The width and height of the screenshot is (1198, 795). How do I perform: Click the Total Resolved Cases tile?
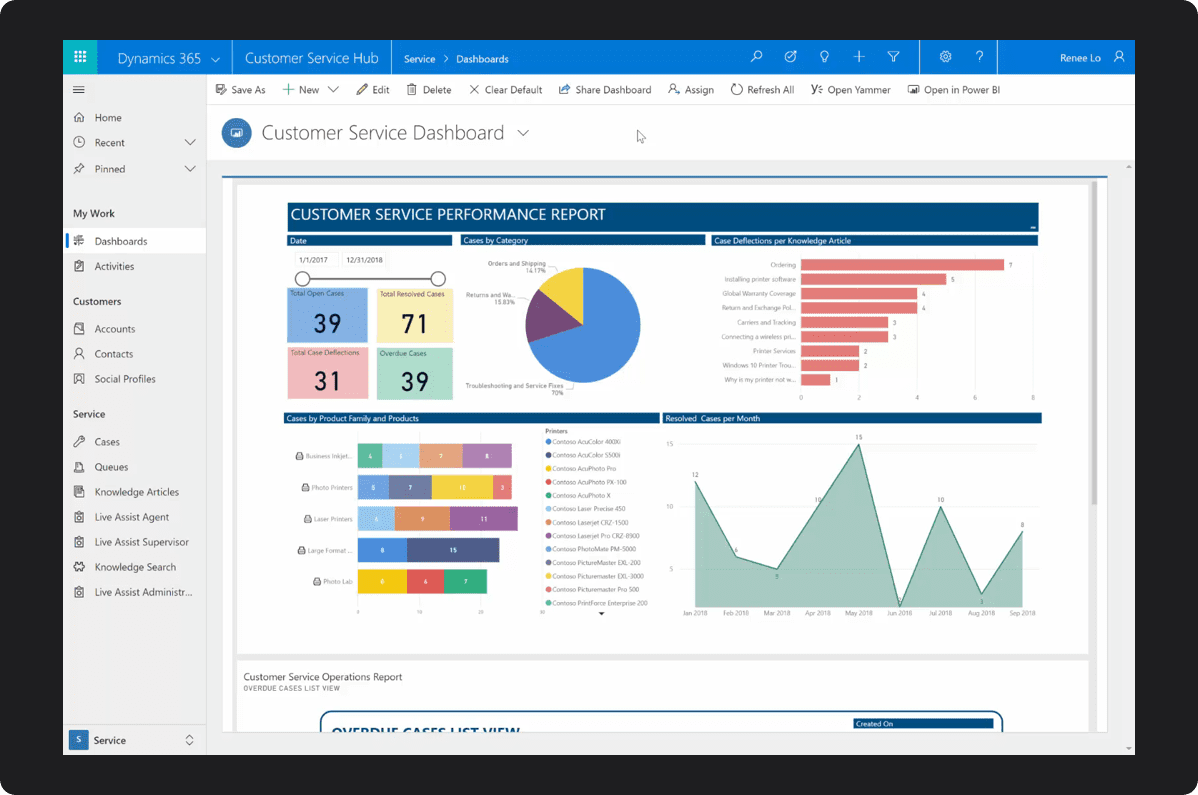pyautogui.click(x=414, y=315)
